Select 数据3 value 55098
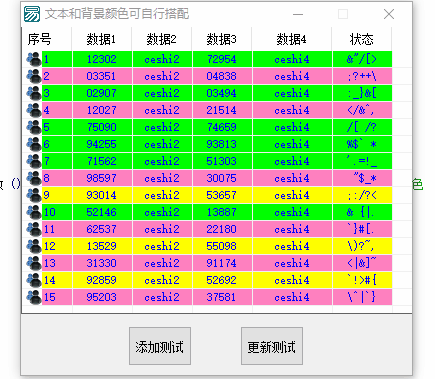The height and width of the screenshot is (379, 435). pyautogui.click(x=222, y=246)
